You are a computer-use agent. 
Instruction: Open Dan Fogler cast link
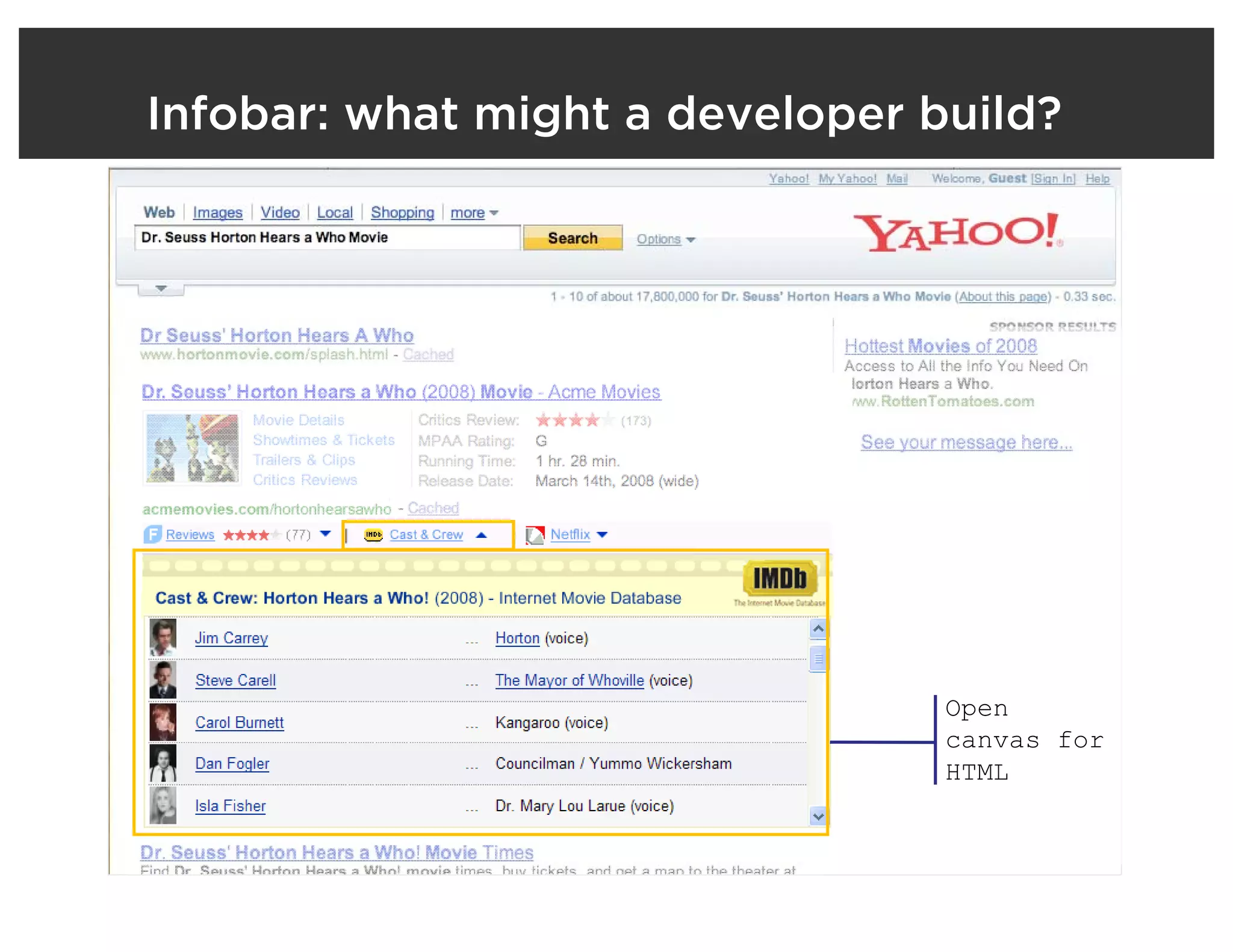pos(232,764)
